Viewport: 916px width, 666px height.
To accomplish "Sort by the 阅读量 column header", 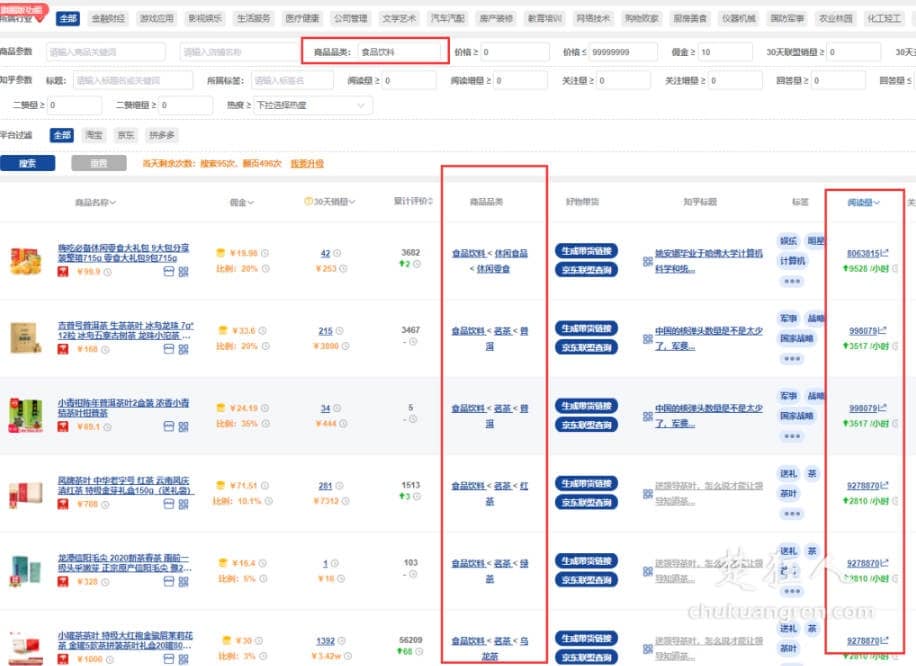I will point(863,202).
